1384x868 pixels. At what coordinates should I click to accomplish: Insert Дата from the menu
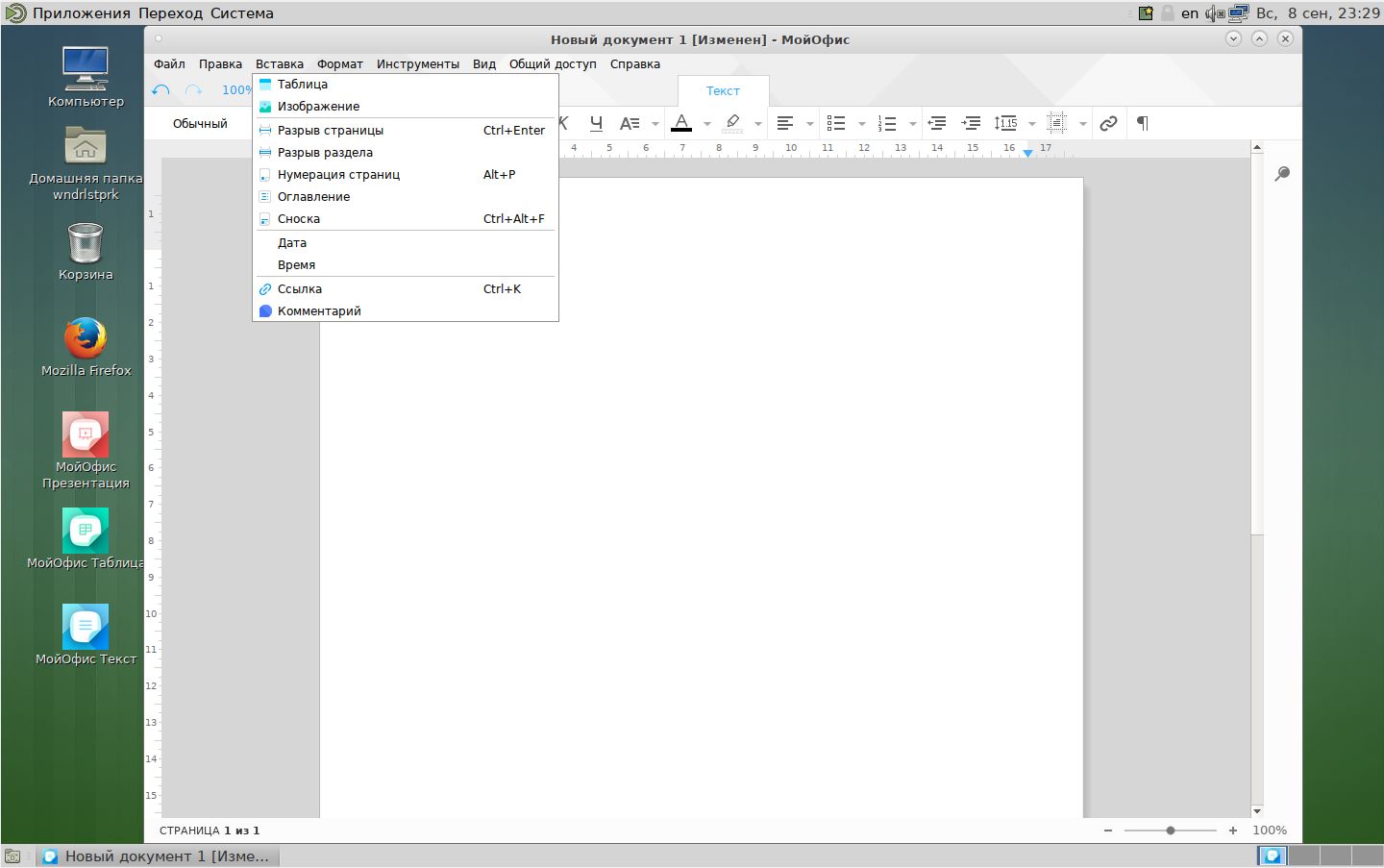pos(405,243)
